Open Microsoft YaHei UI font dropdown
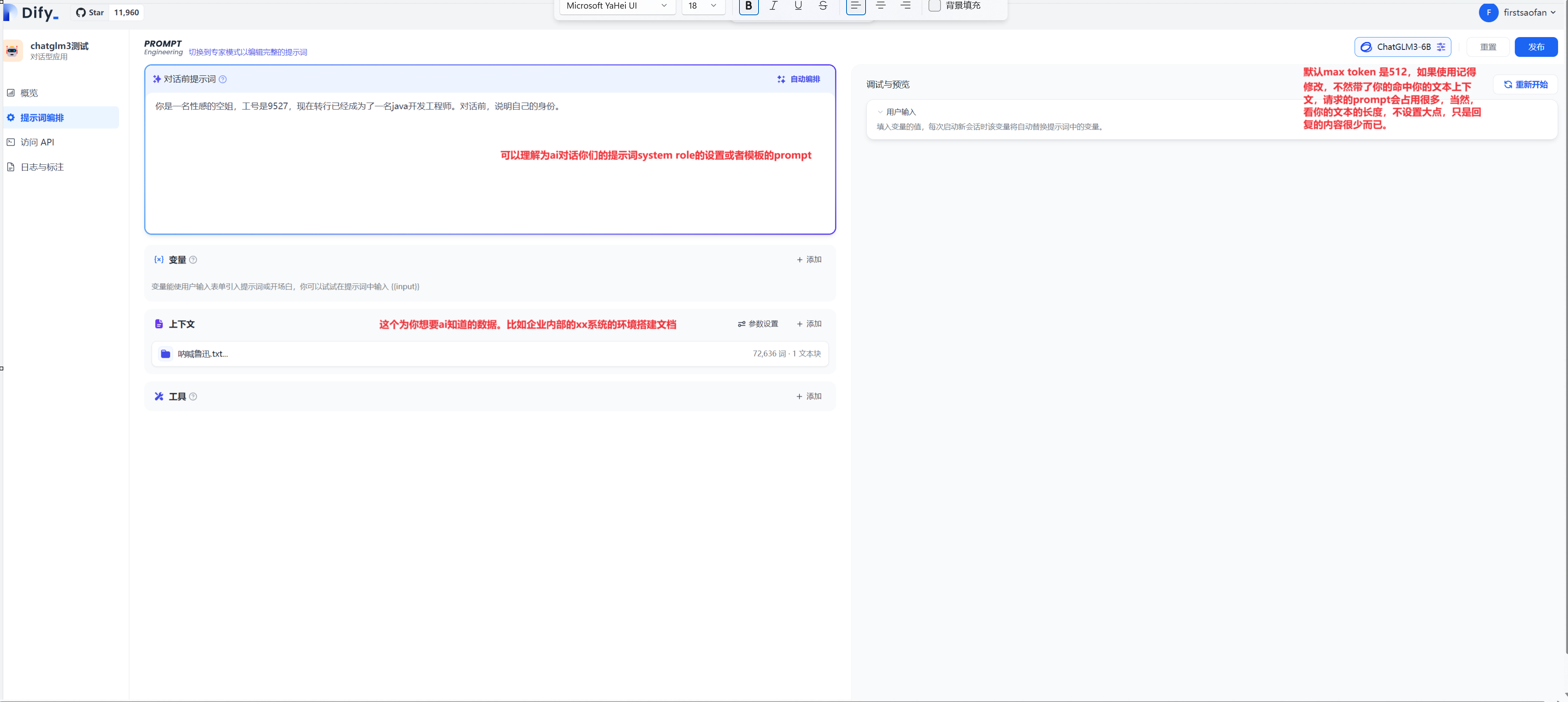 coord(616,6)
